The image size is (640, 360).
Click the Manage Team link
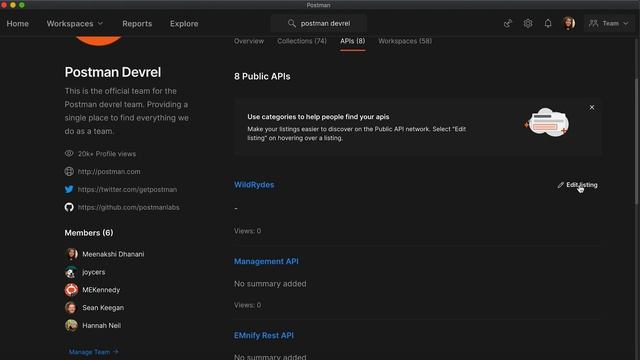[93, 352]
